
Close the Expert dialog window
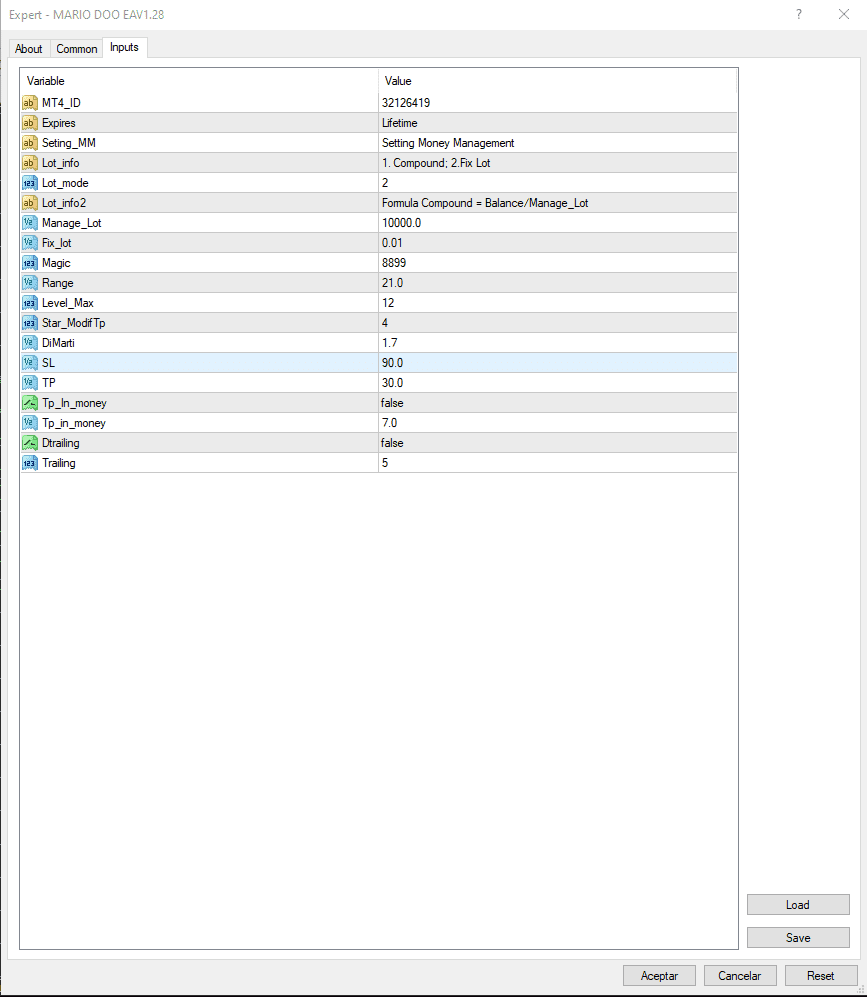click(844, 14)
